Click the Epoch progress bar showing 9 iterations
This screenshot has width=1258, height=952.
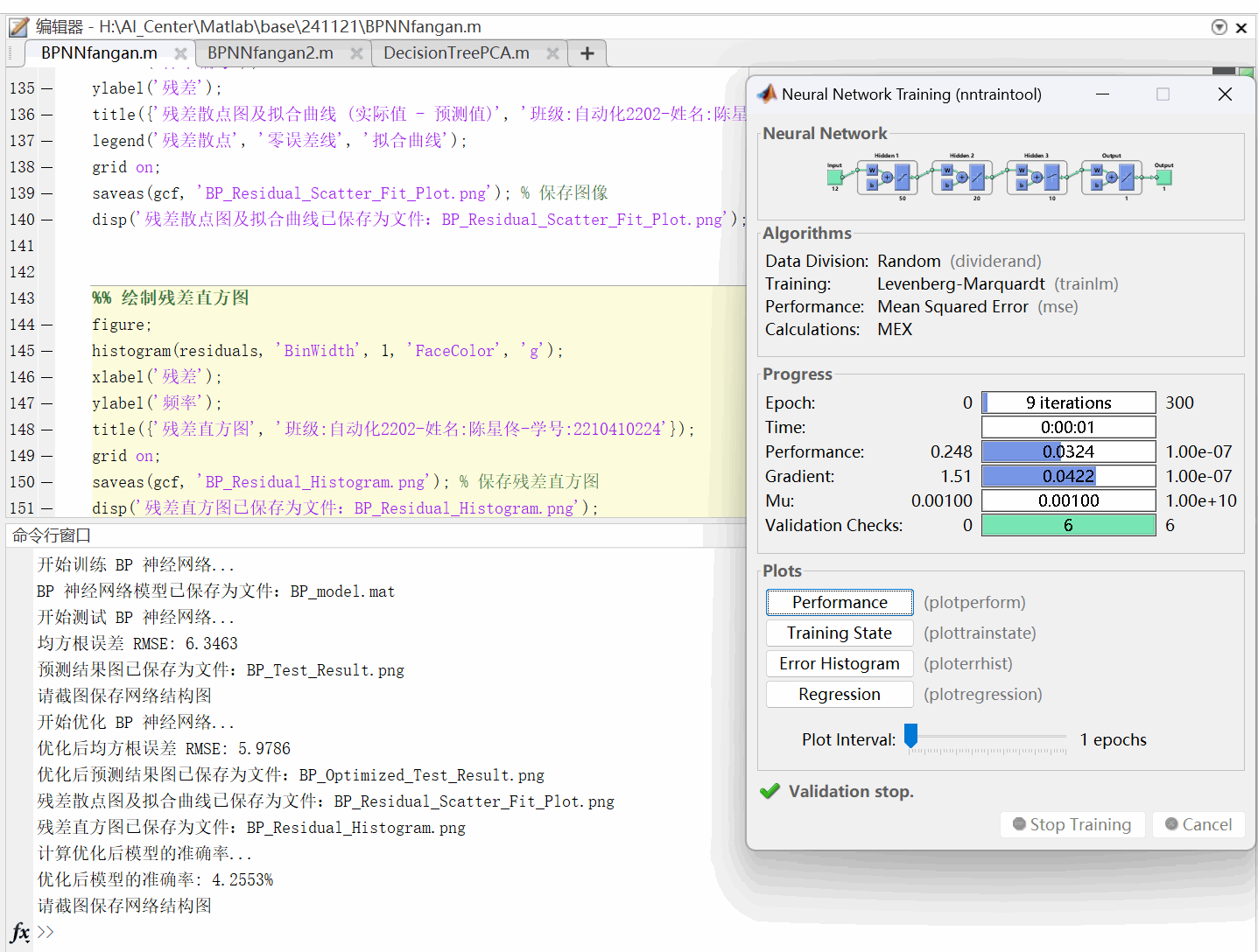click(x=1068, y=402)
